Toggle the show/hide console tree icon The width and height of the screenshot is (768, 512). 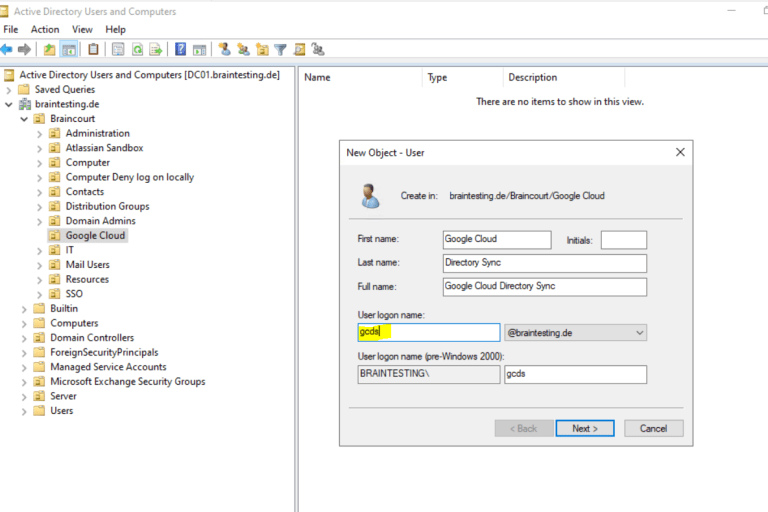coord(69,49)
